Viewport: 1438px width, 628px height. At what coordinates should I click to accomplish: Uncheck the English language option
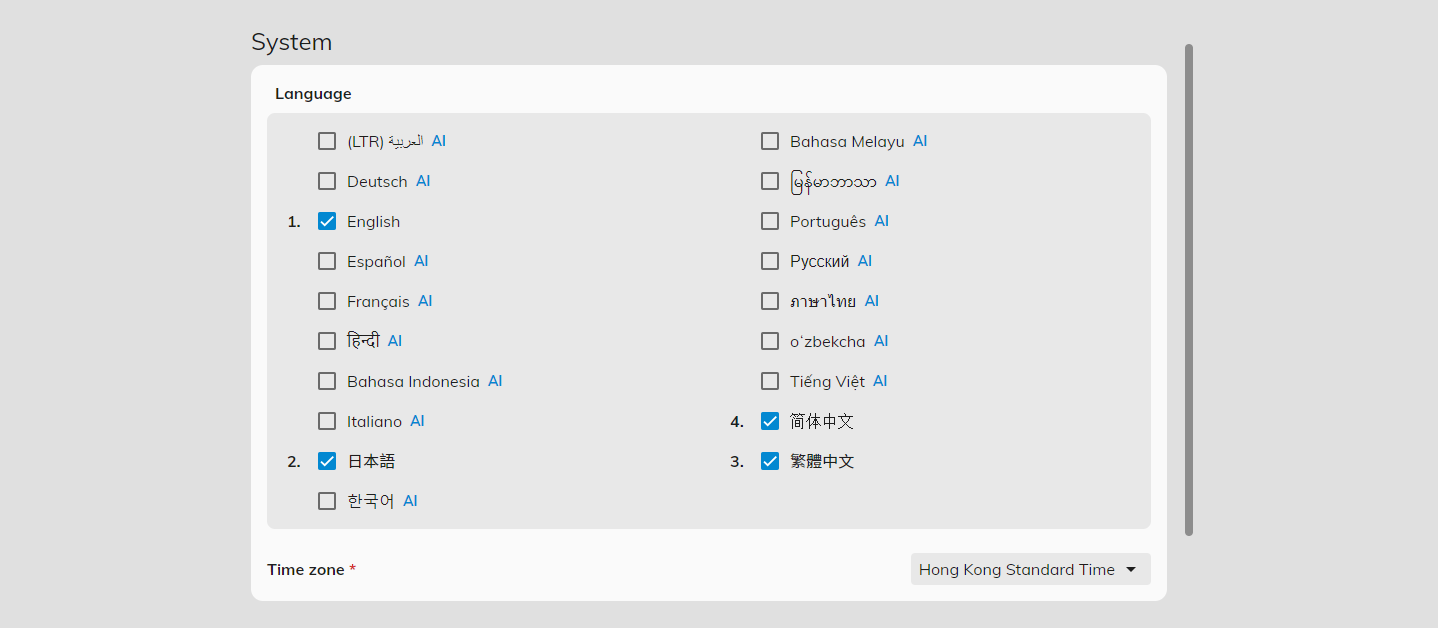pos(327,221)
